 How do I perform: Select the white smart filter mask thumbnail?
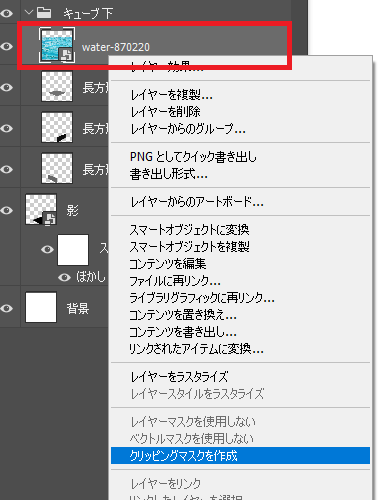[x=73, y=250]
